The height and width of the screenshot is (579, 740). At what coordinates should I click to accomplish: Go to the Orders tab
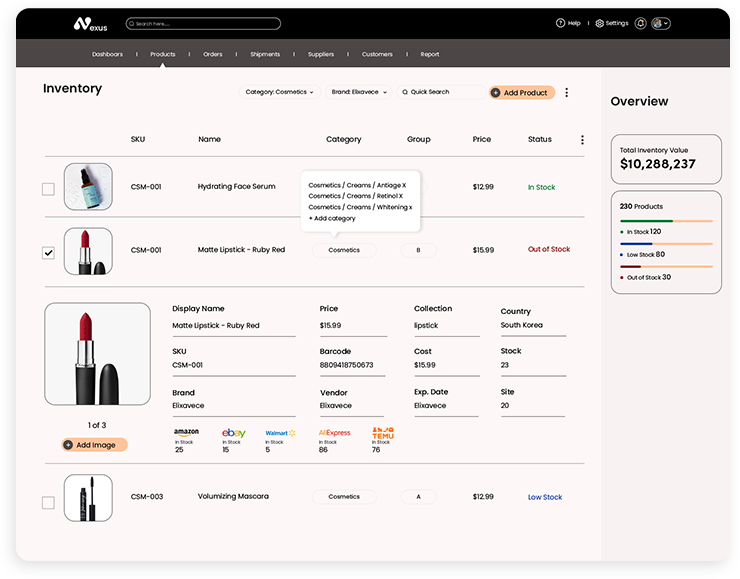click(x=212, y=54)
